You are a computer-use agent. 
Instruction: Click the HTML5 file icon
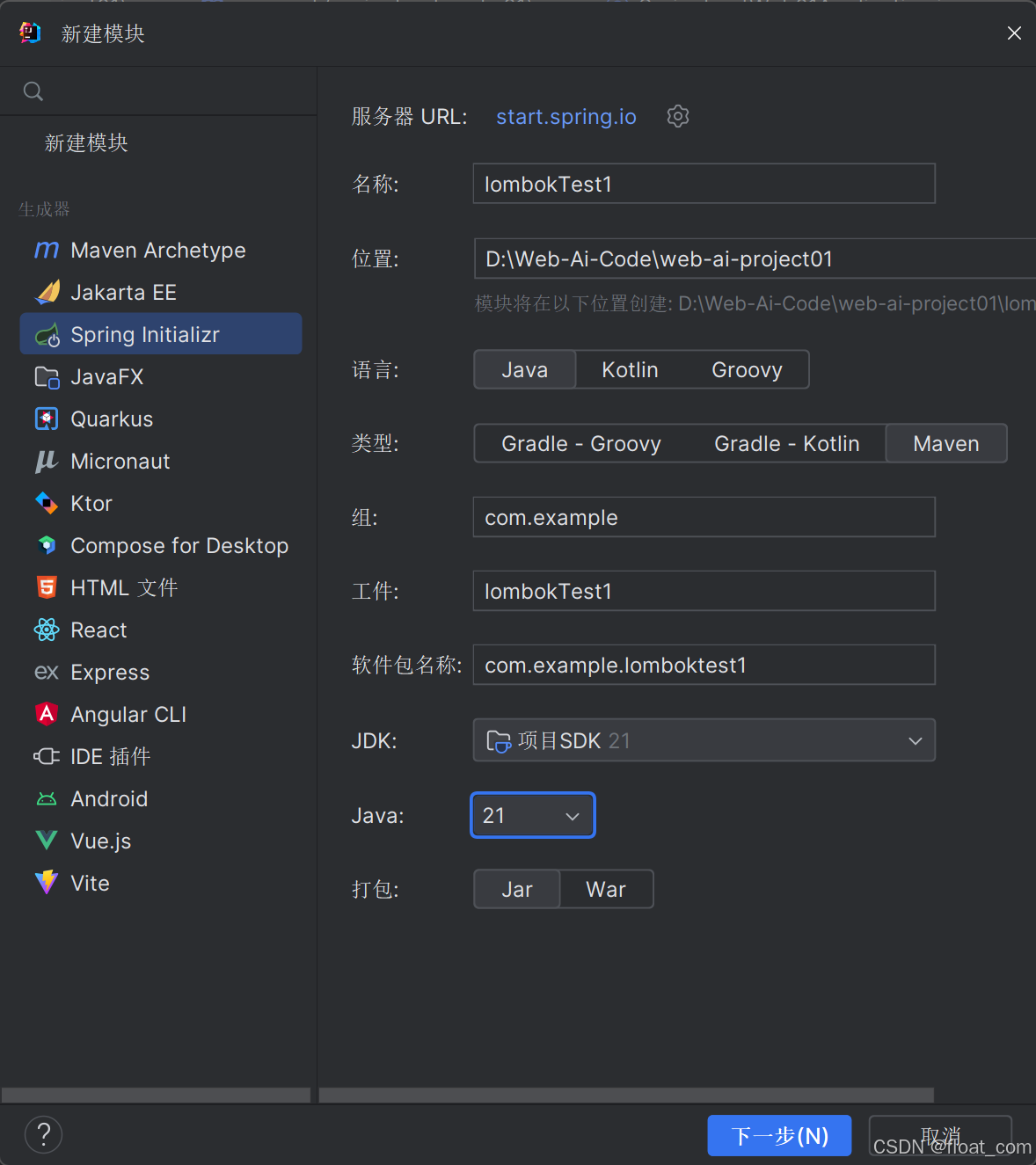[x=47, y=587]
